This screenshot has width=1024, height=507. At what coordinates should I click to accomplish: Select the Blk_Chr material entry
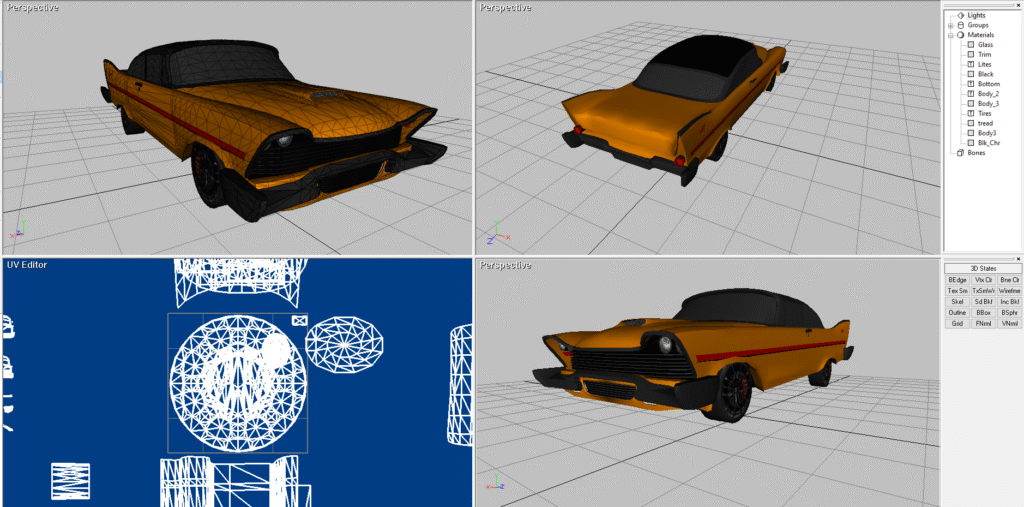(988, 143)
